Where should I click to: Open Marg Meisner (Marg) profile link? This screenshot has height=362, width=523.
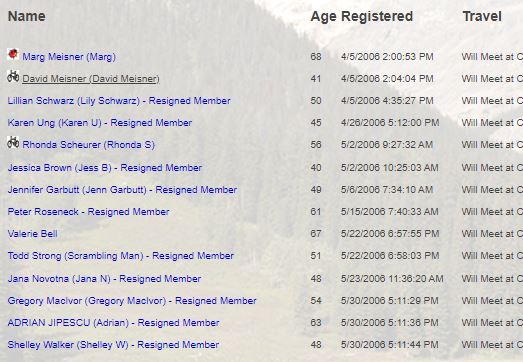pos(69,57)
